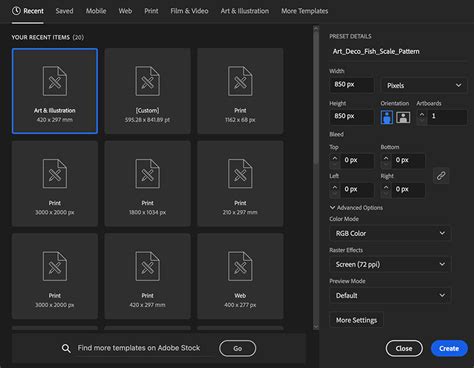Image resolution: width=474 pixels, height=368 pixels.
Task: Set landscape orientation
Action: 403,117
